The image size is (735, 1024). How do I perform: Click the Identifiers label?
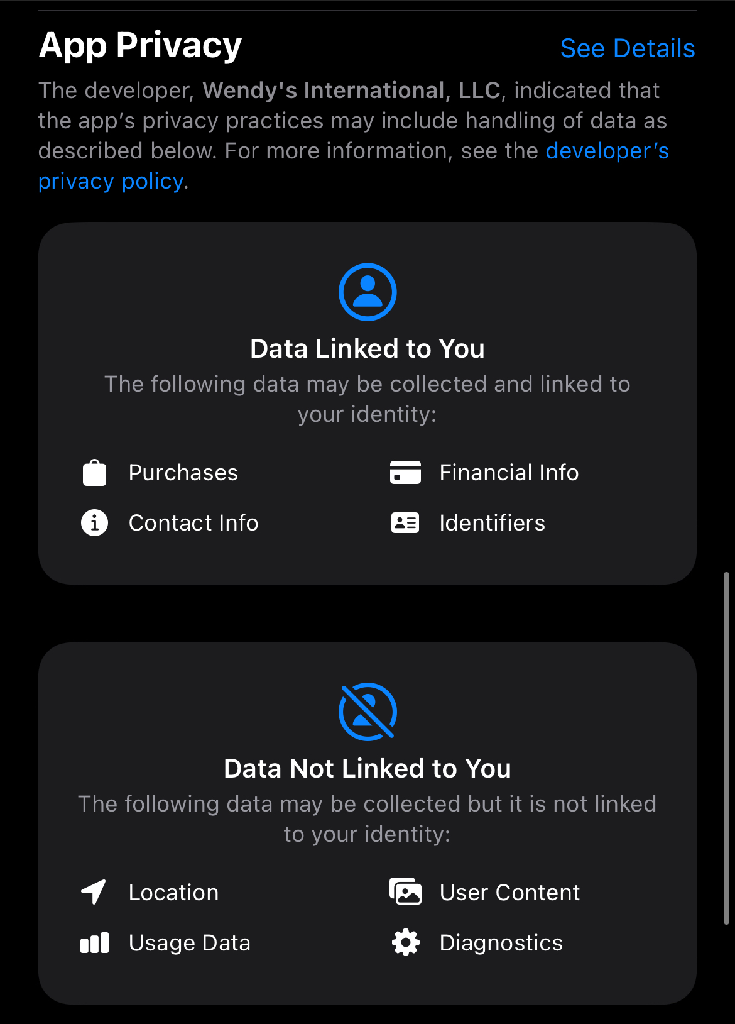pyautogui.click(x=493, y=523)
